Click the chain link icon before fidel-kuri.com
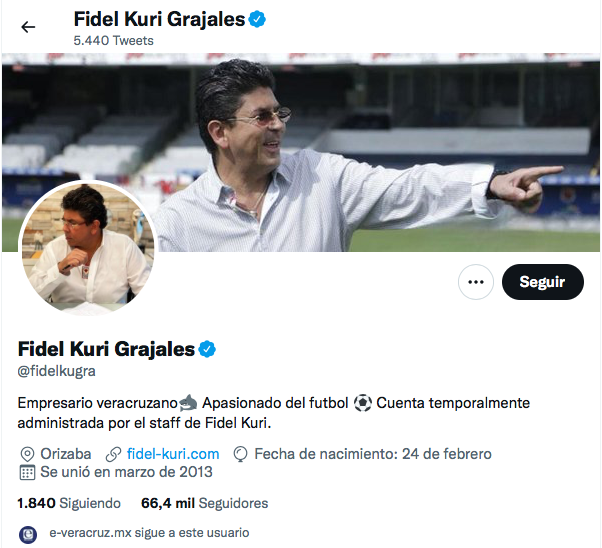 [114, 454]
